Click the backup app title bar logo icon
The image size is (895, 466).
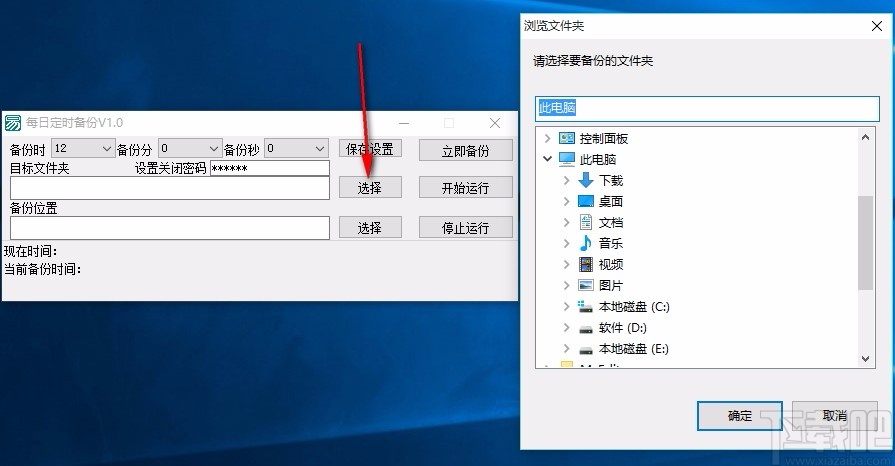click(13, 123)
